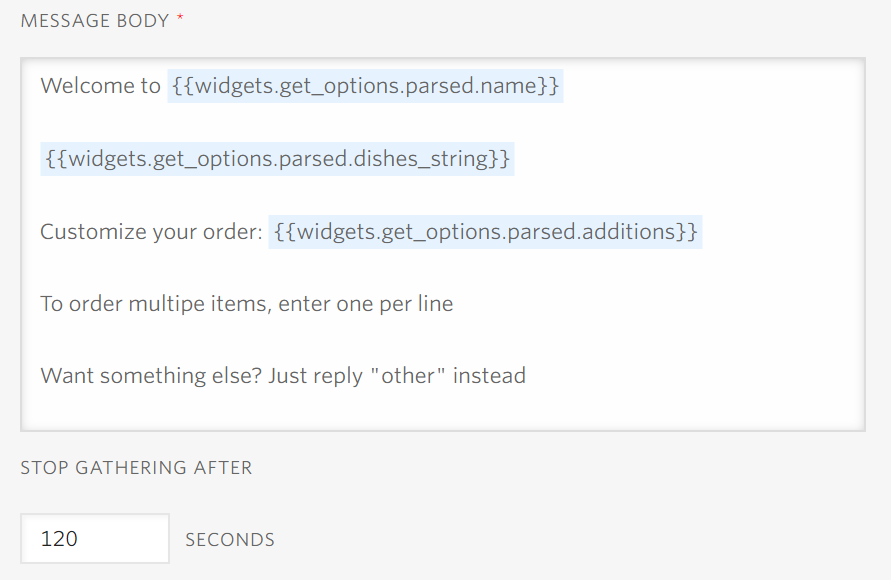
Task: Select the dishes_string variable token
Action: click(277, 159)
